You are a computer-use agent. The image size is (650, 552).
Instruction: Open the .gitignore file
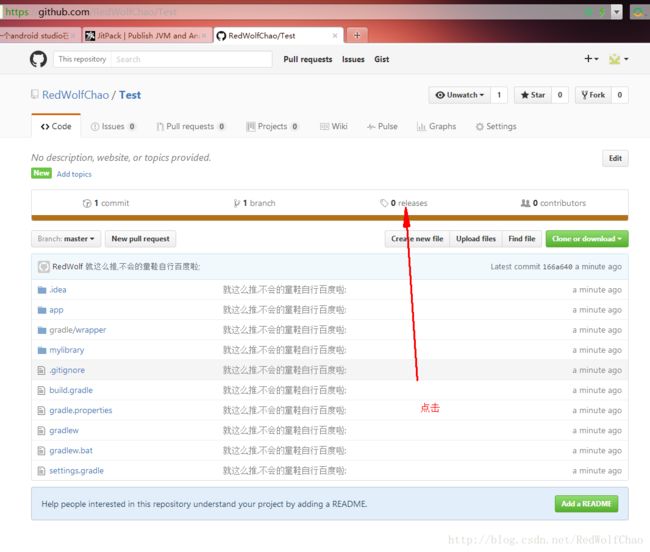pyautogui.click(x=67, y=370)
